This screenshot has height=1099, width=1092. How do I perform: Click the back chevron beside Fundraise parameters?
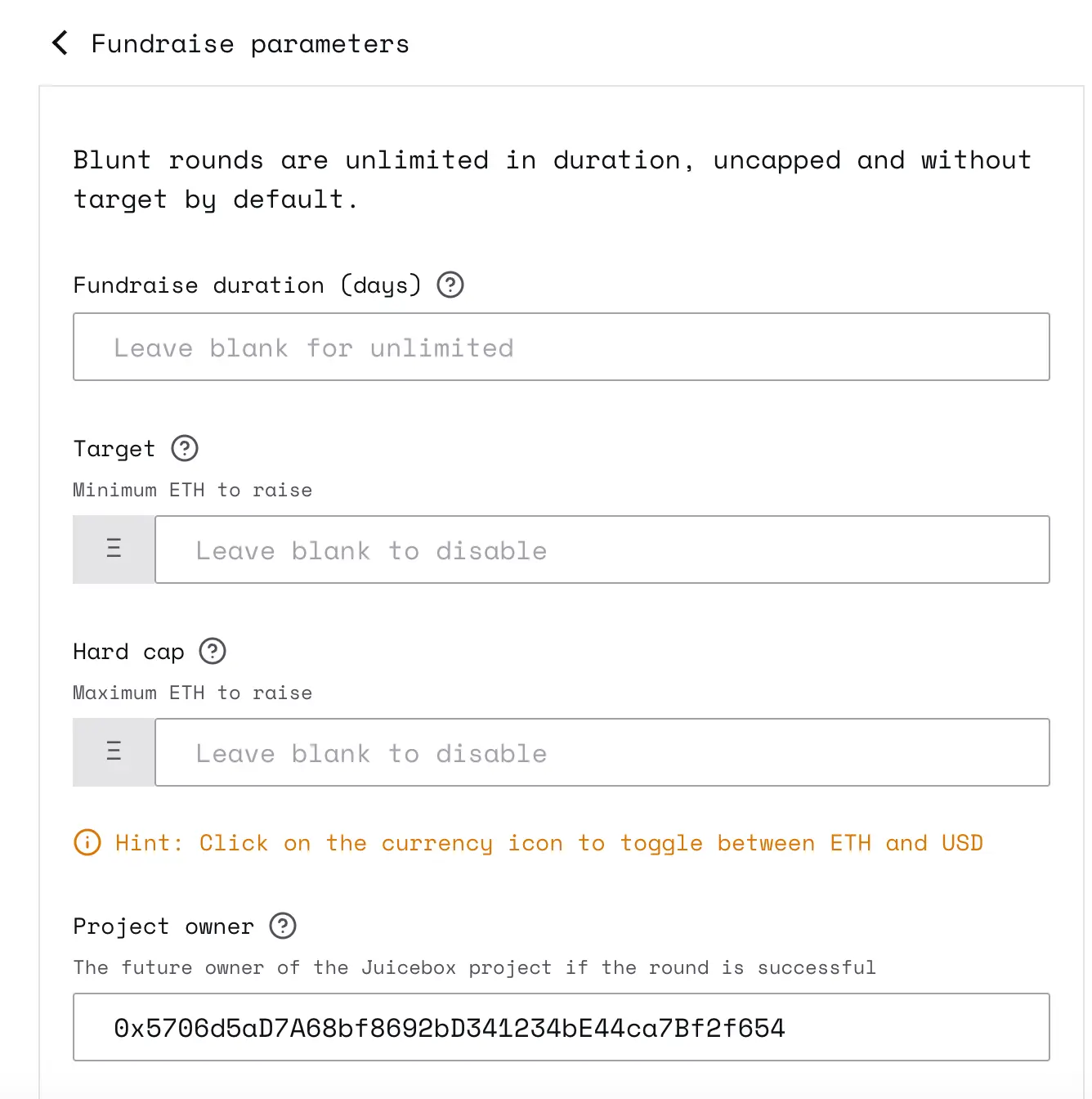tap(58, 43)
